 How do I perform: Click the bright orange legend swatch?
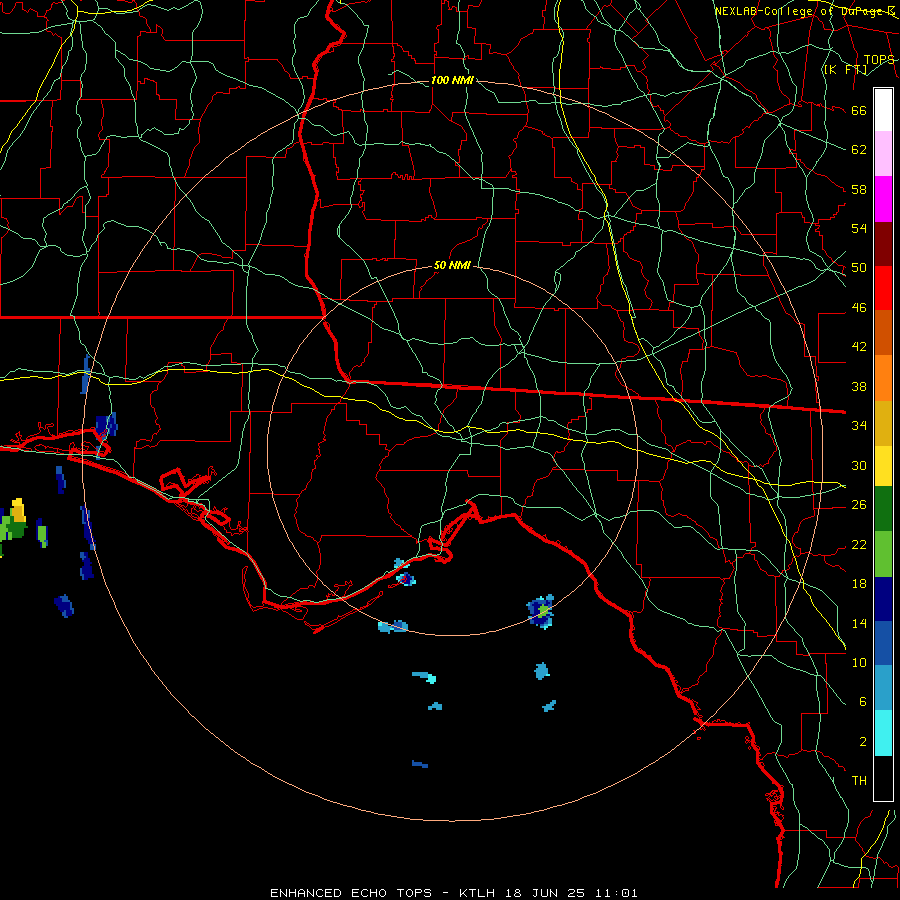click(x=883, y=378)
